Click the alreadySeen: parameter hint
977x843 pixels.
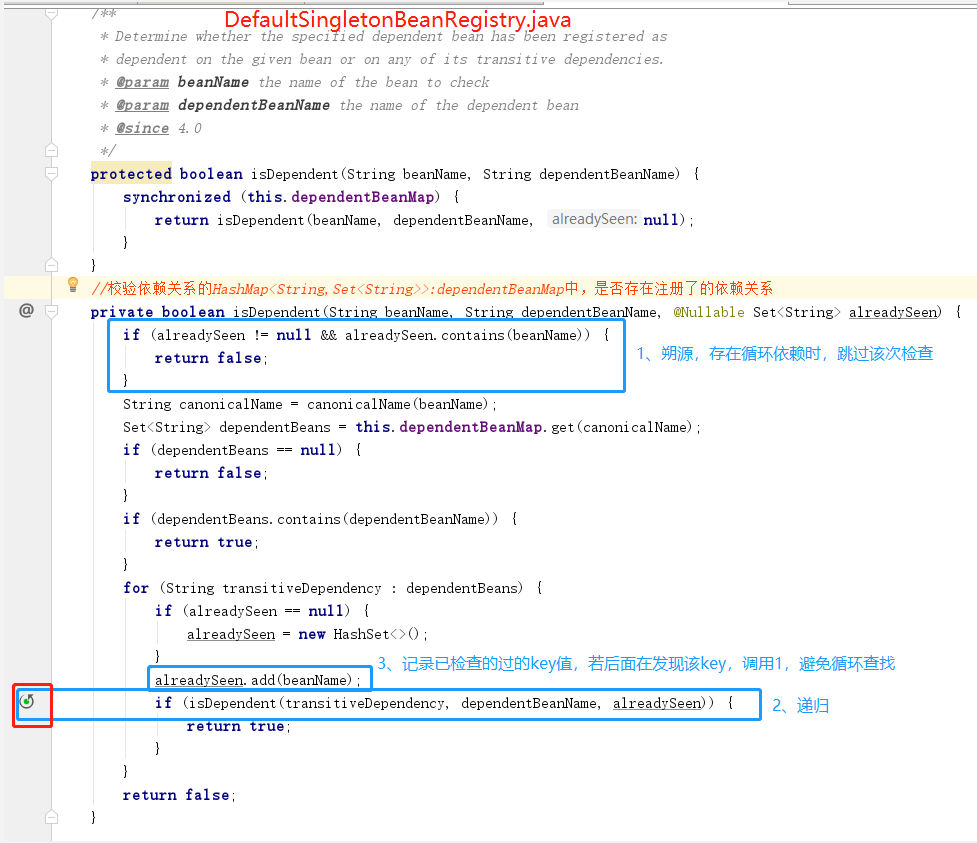coord(594,219)
